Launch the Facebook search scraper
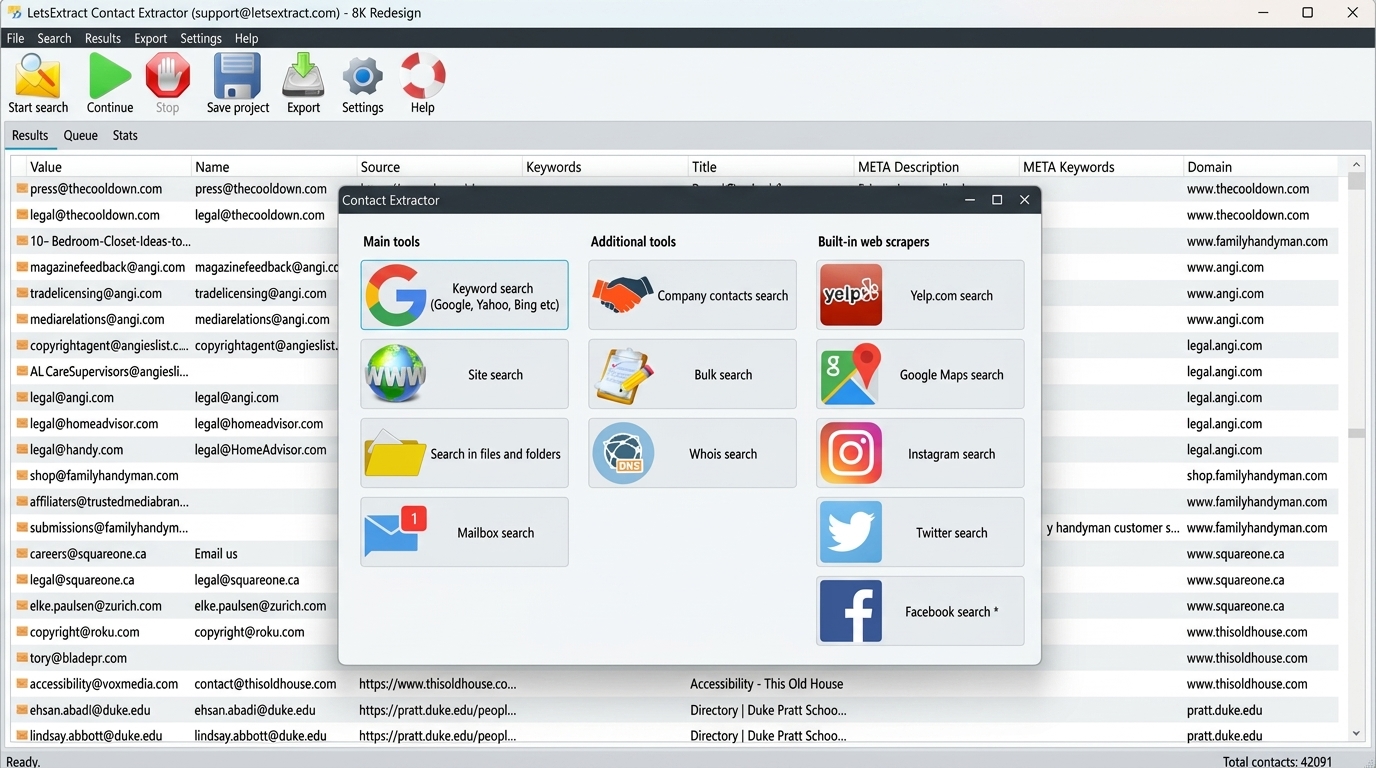This screenshot has height=768, width=1376. 920,611
